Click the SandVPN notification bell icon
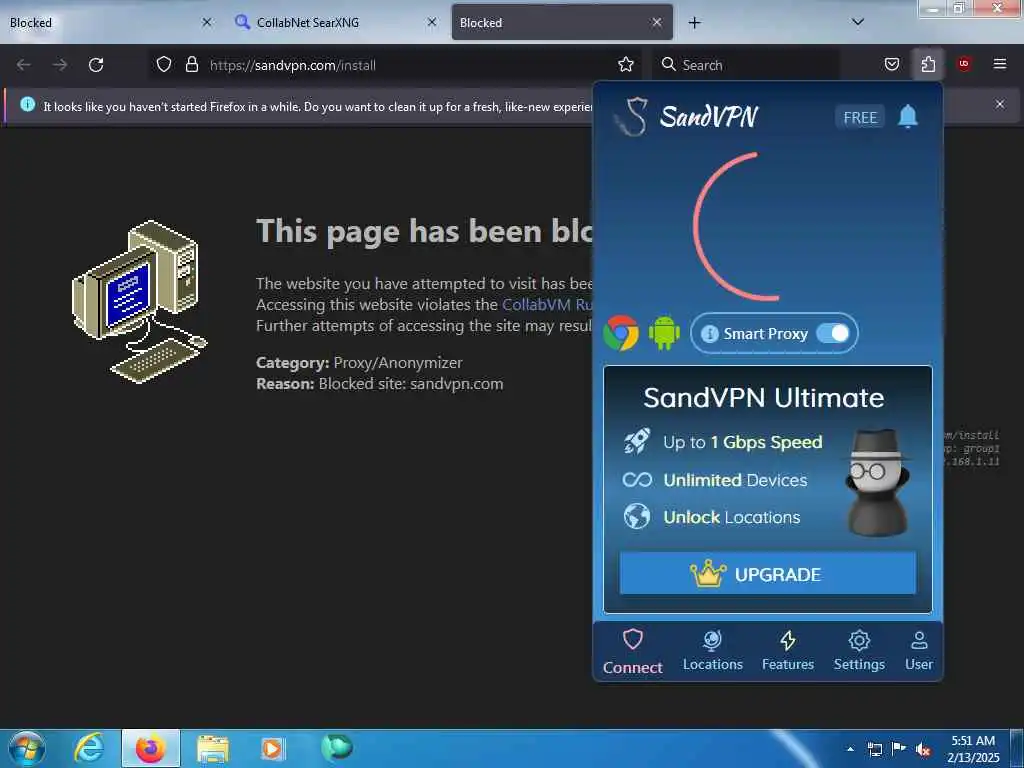Image resolution: width=1024 pixels, height=768 pixels. coord(908,117)
